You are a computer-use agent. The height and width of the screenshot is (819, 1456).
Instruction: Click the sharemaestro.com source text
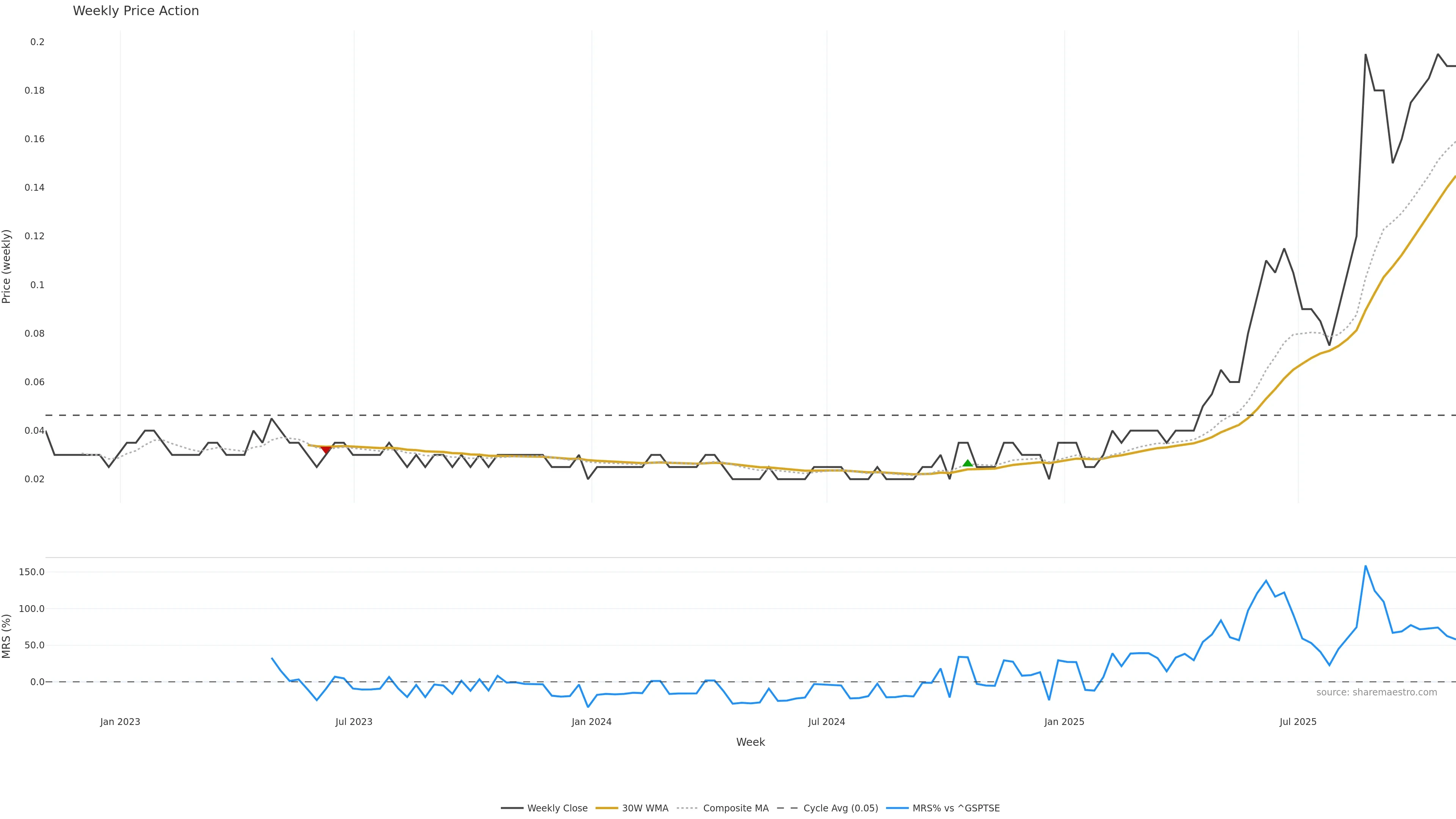[1376, 692]
